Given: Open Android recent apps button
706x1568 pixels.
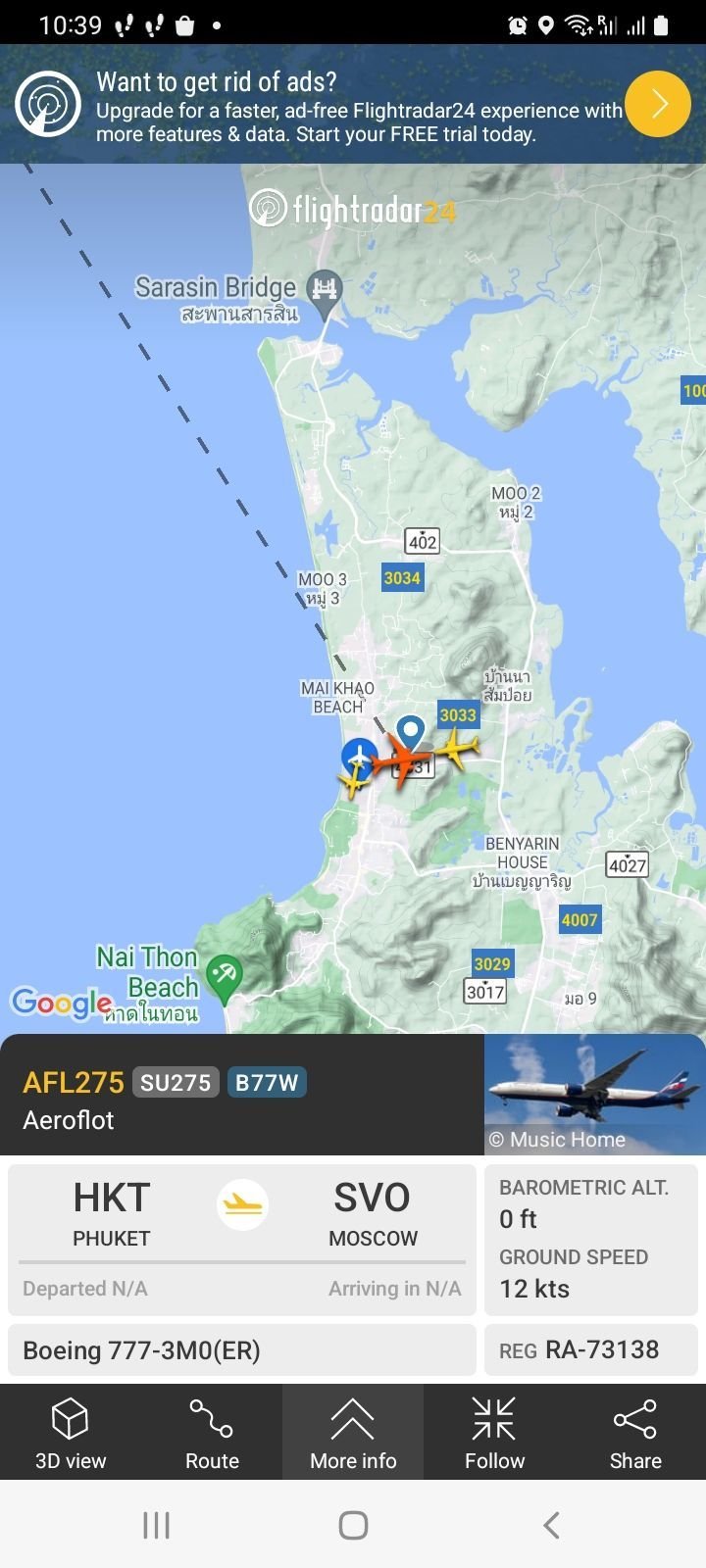Looking at the screenshot, I should coord(157,1525).
